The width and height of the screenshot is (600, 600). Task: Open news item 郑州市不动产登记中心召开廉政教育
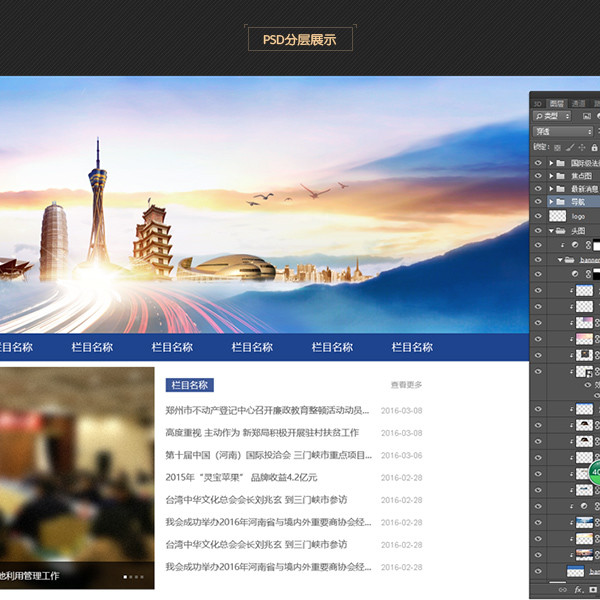tap(267, 411)
